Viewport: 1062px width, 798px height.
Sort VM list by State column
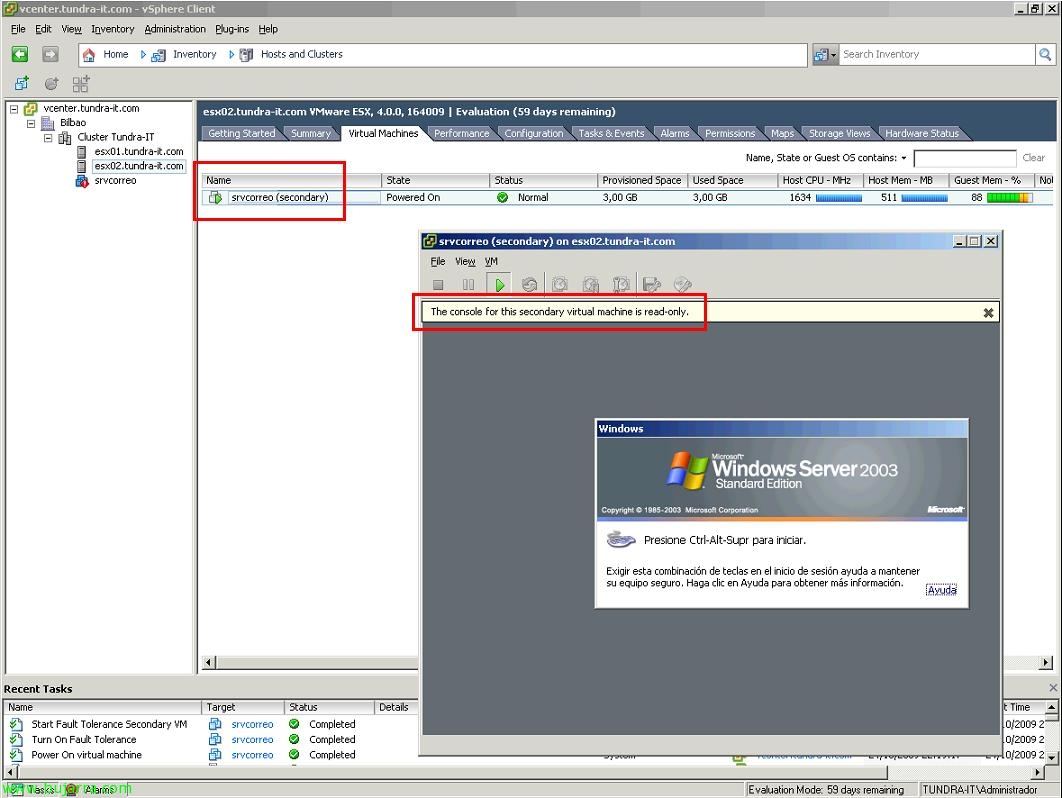pyautogui.click(x=435, y=180)
